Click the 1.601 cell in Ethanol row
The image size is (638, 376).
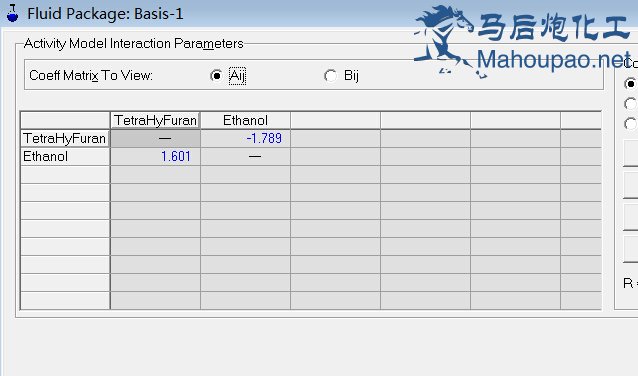click(155, 156)
